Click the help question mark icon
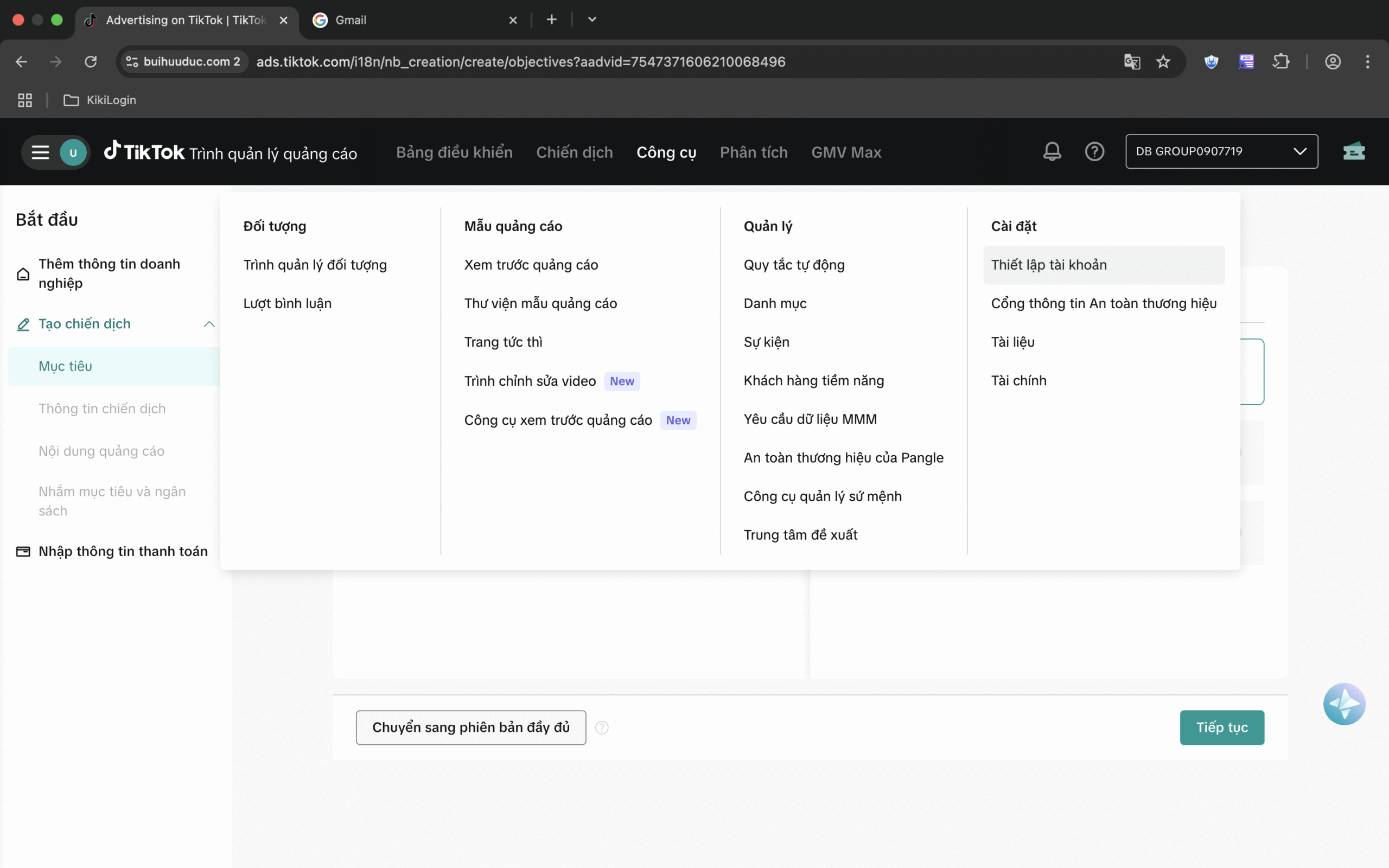The image size is (1389, 868). (x=1094, y=151)
